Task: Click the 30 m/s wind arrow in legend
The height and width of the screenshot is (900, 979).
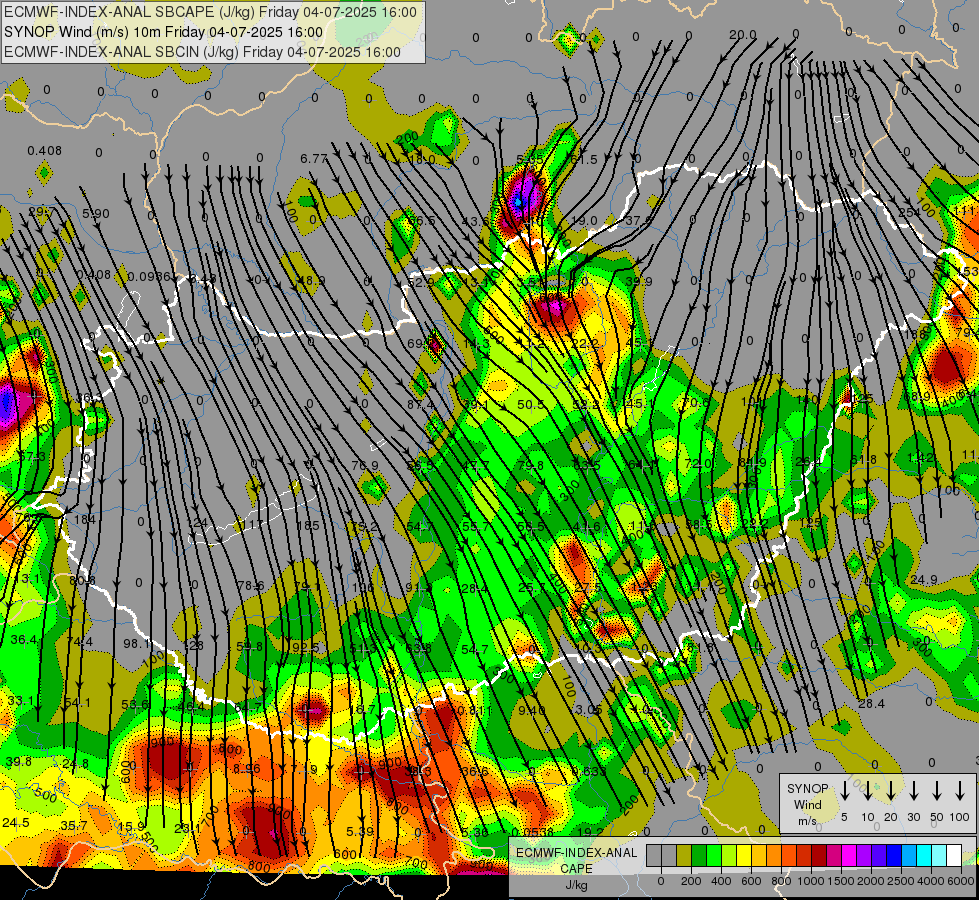Action: tap(913, 791)
